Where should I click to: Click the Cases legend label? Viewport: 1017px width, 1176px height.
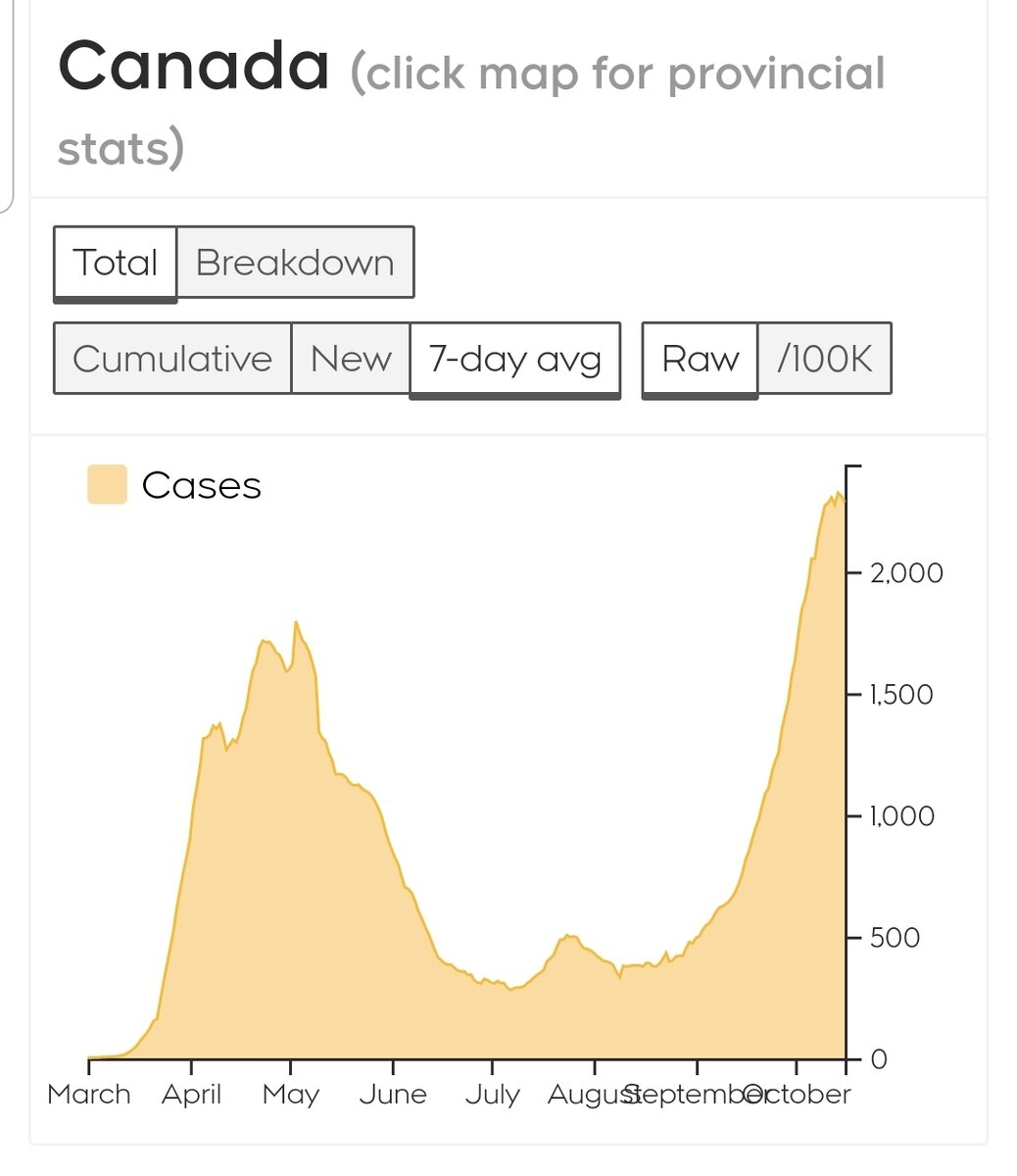click(202, 486)
